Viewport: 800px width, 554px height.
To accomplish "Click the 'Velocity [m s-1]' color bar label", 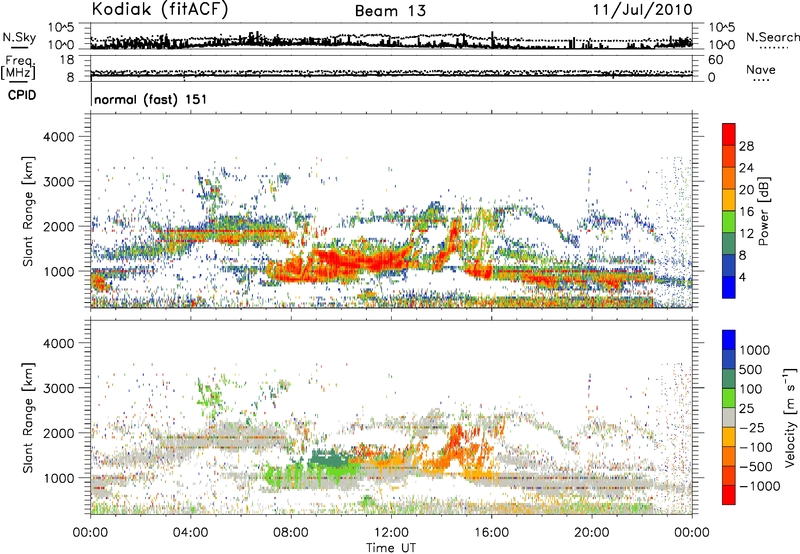I will pos(790,417).
